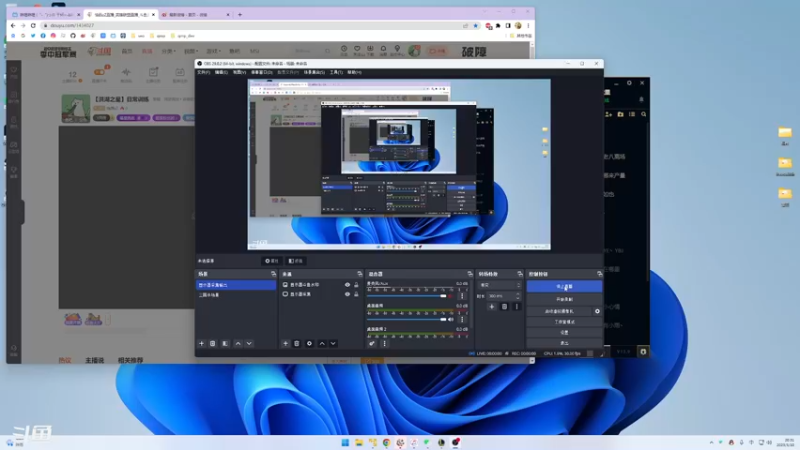Open transition properties dots menu
The width and height of the screenshot is (800, 450).
click(x=516, y=307)
